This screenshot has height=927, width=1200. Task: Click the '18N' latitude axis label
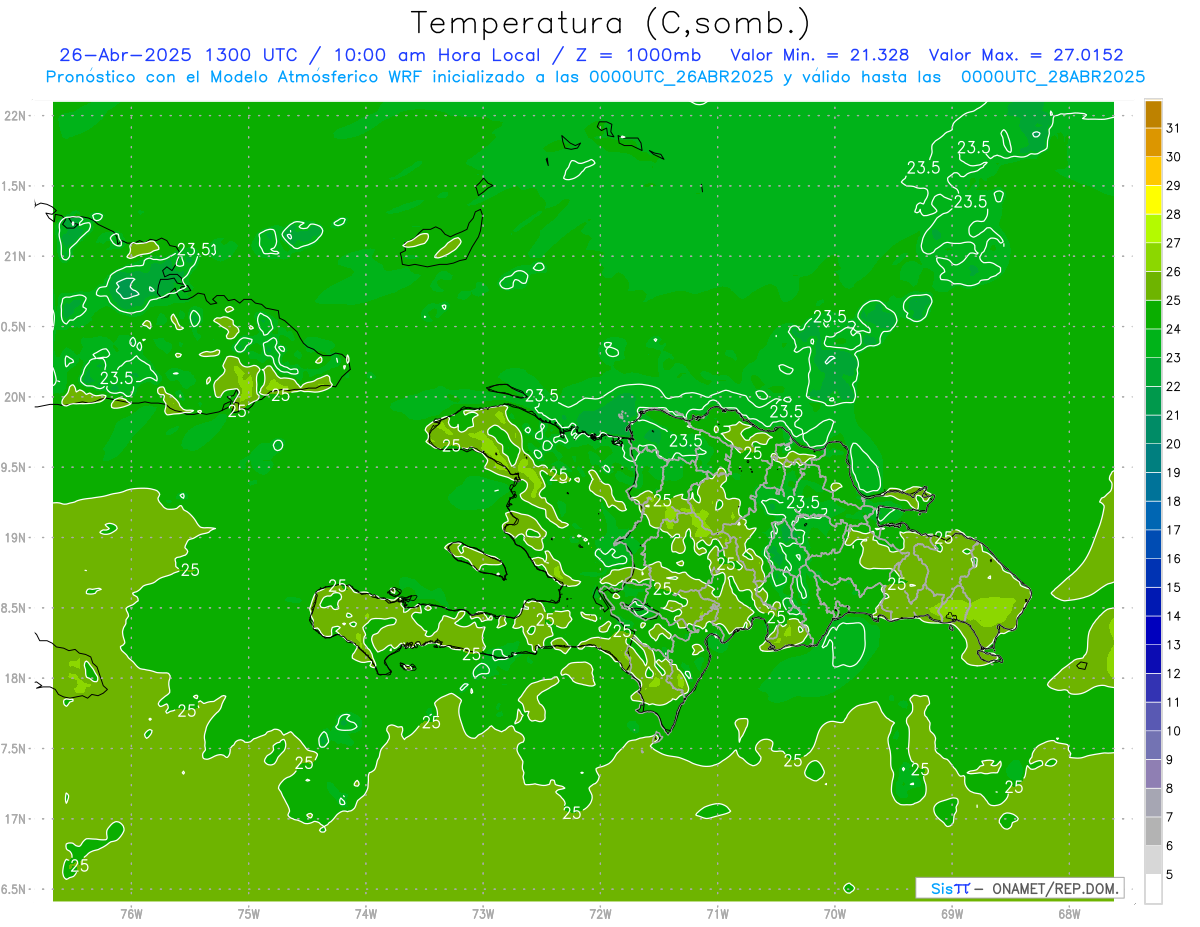tap(16, 678)
